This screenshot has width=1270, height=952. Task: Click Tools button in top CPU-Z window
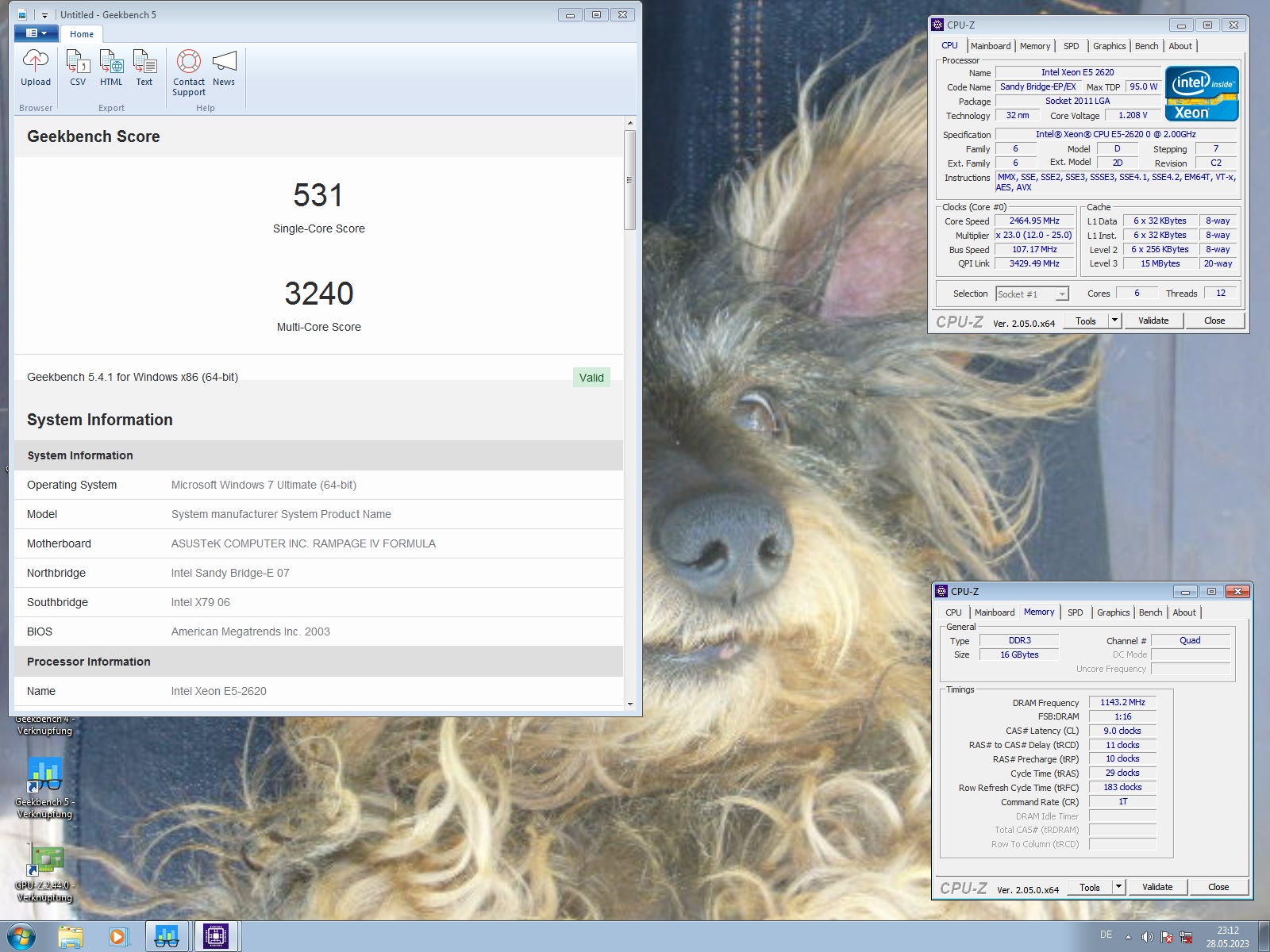click(1086, 321)
